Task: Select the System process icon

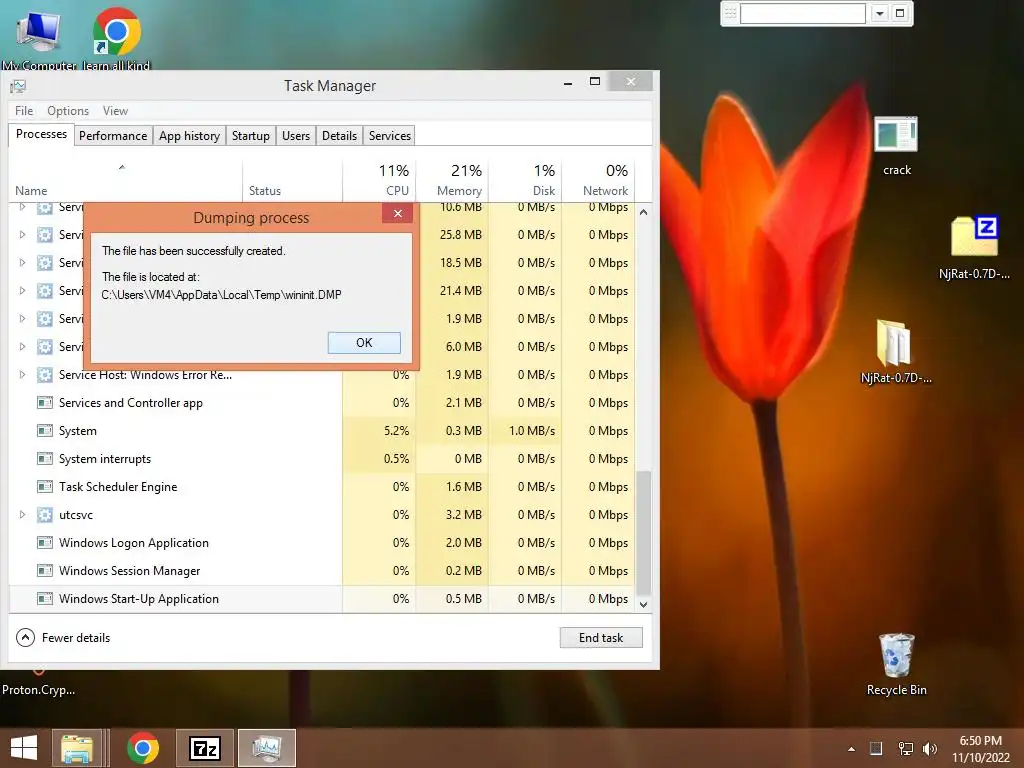Action: 44,431
